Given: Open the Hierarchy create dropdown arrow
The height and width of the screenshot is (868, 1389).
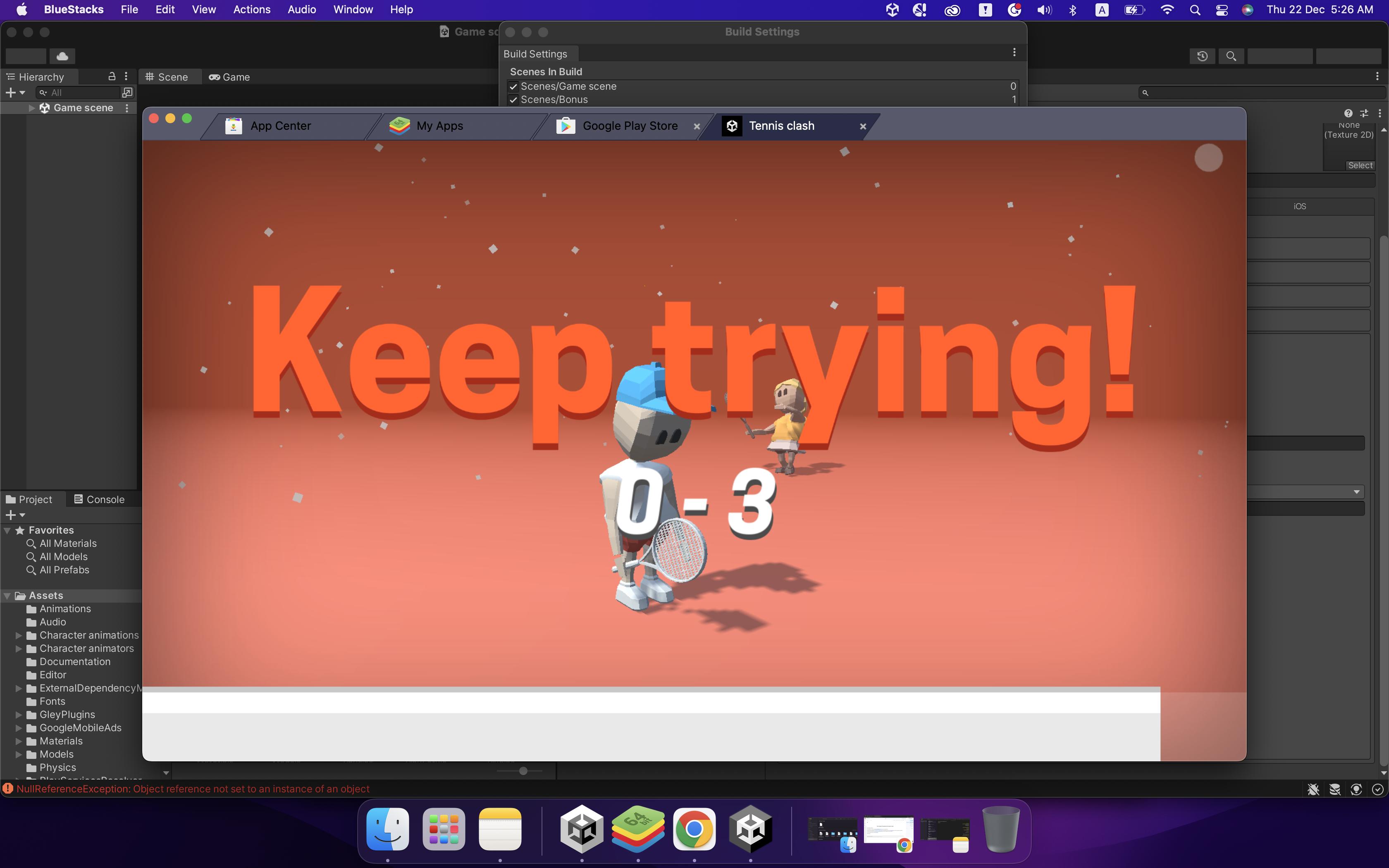Looking at the screenshot, I should coord(22,93).
